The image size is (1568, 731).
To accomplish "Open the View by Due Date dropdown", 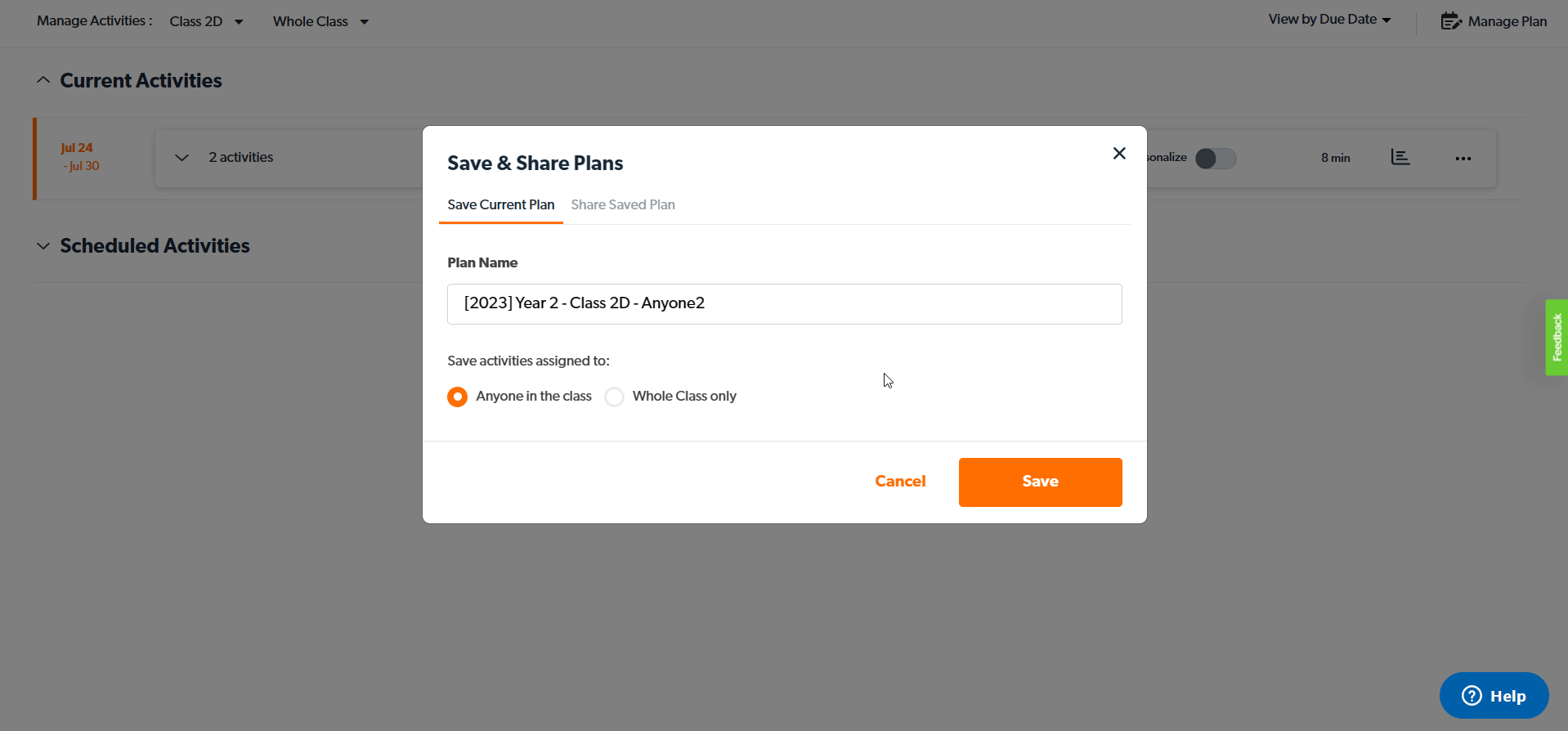I will coord(1328,19).
